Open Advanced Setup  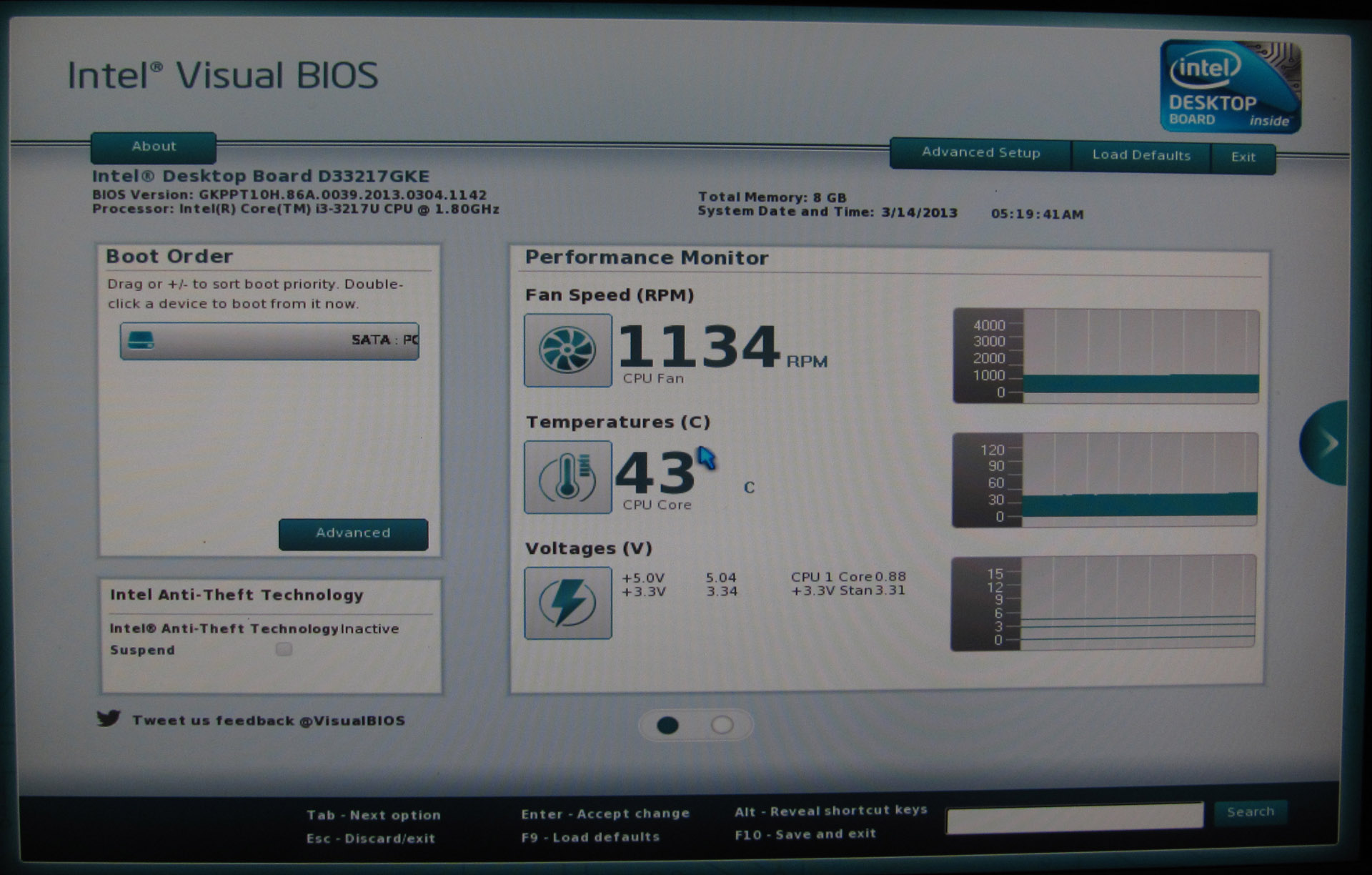point(980,153)
